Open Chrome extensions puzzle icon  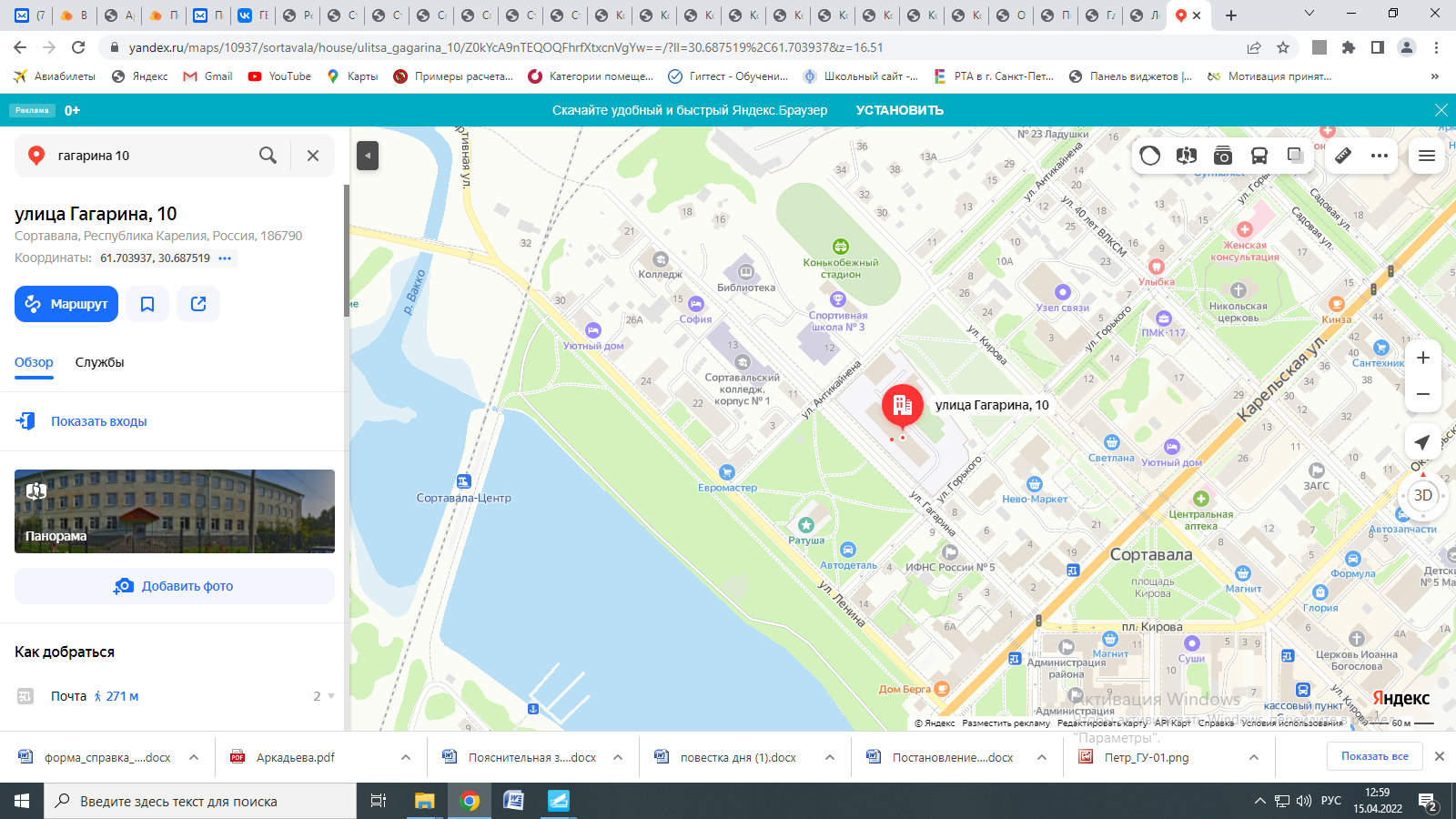point(1349,47)
